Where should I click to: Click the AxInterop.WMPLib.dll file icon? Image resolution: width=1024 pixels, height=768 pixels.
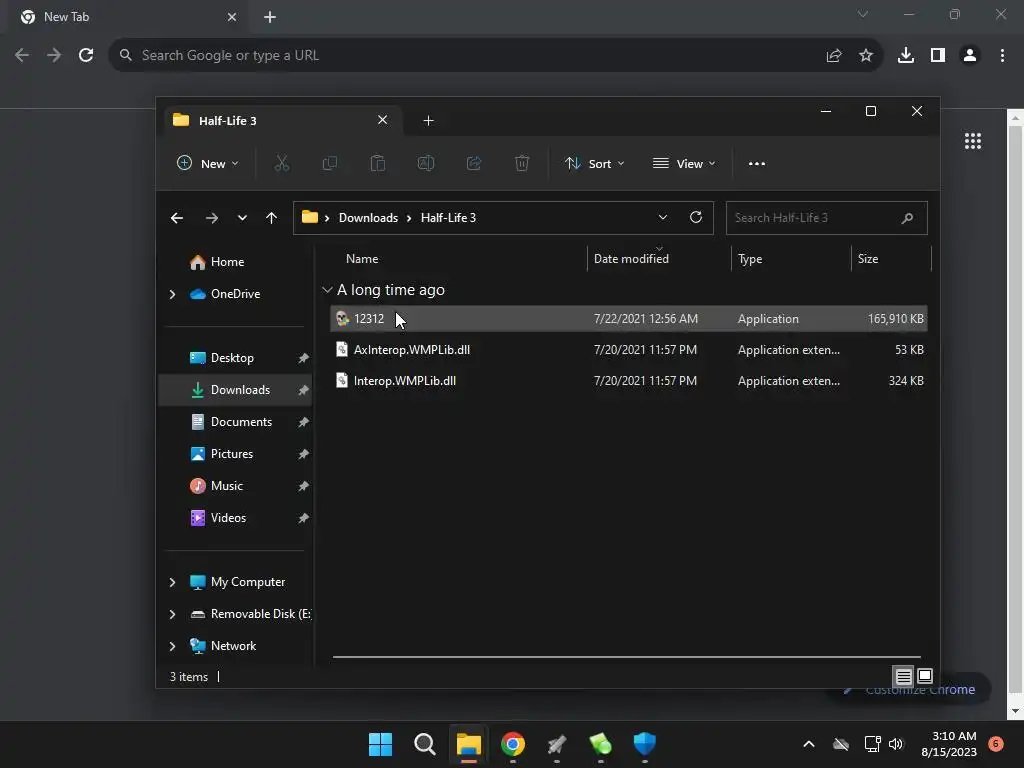point(342,349)
